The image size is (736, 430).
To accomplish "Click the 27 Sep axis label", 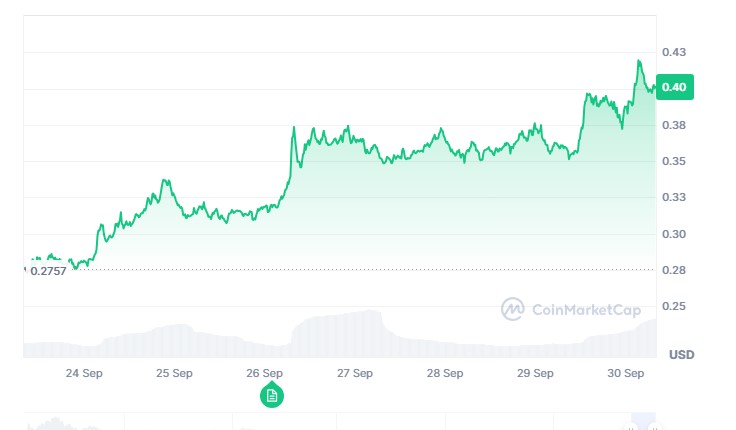I will tap(354, 373).
